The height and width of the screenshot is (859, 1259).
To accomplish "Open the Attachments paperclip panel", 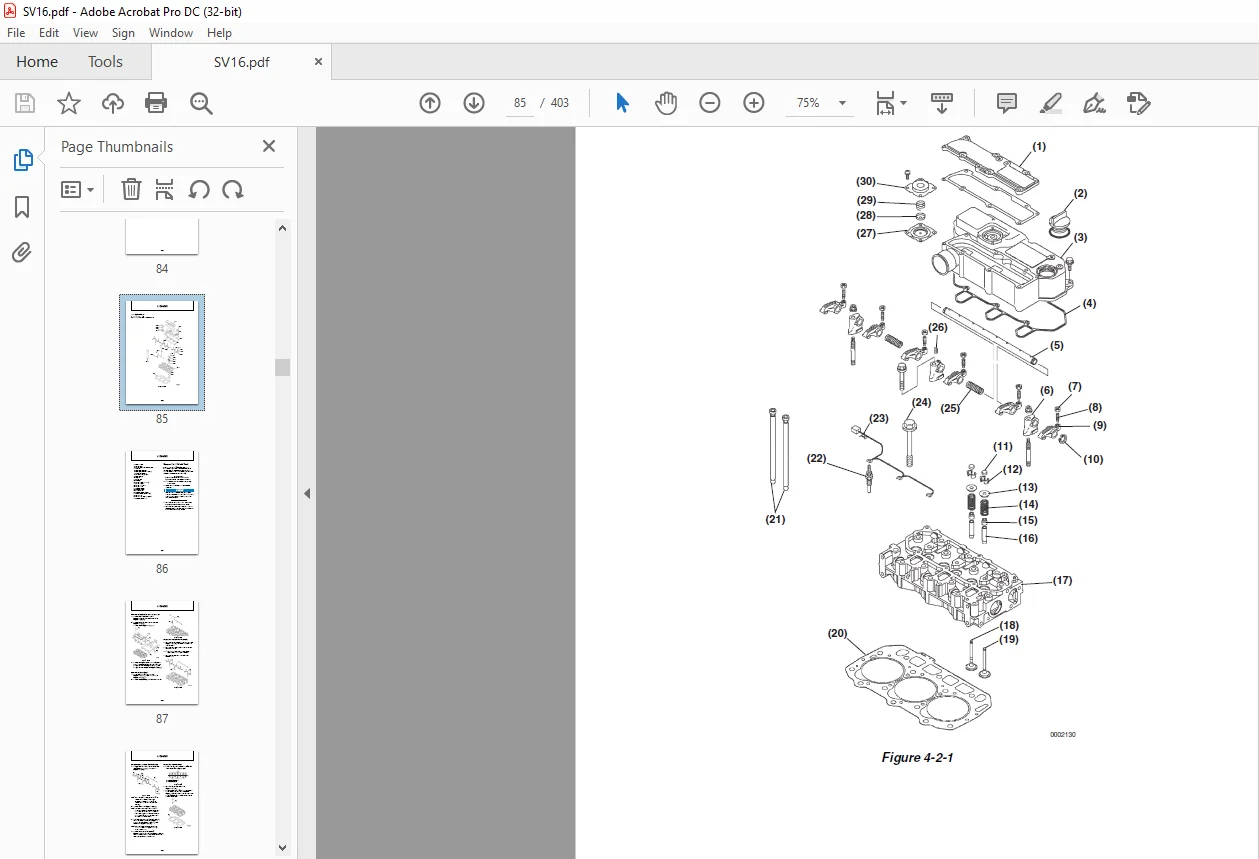I will [x=22, y=253].
